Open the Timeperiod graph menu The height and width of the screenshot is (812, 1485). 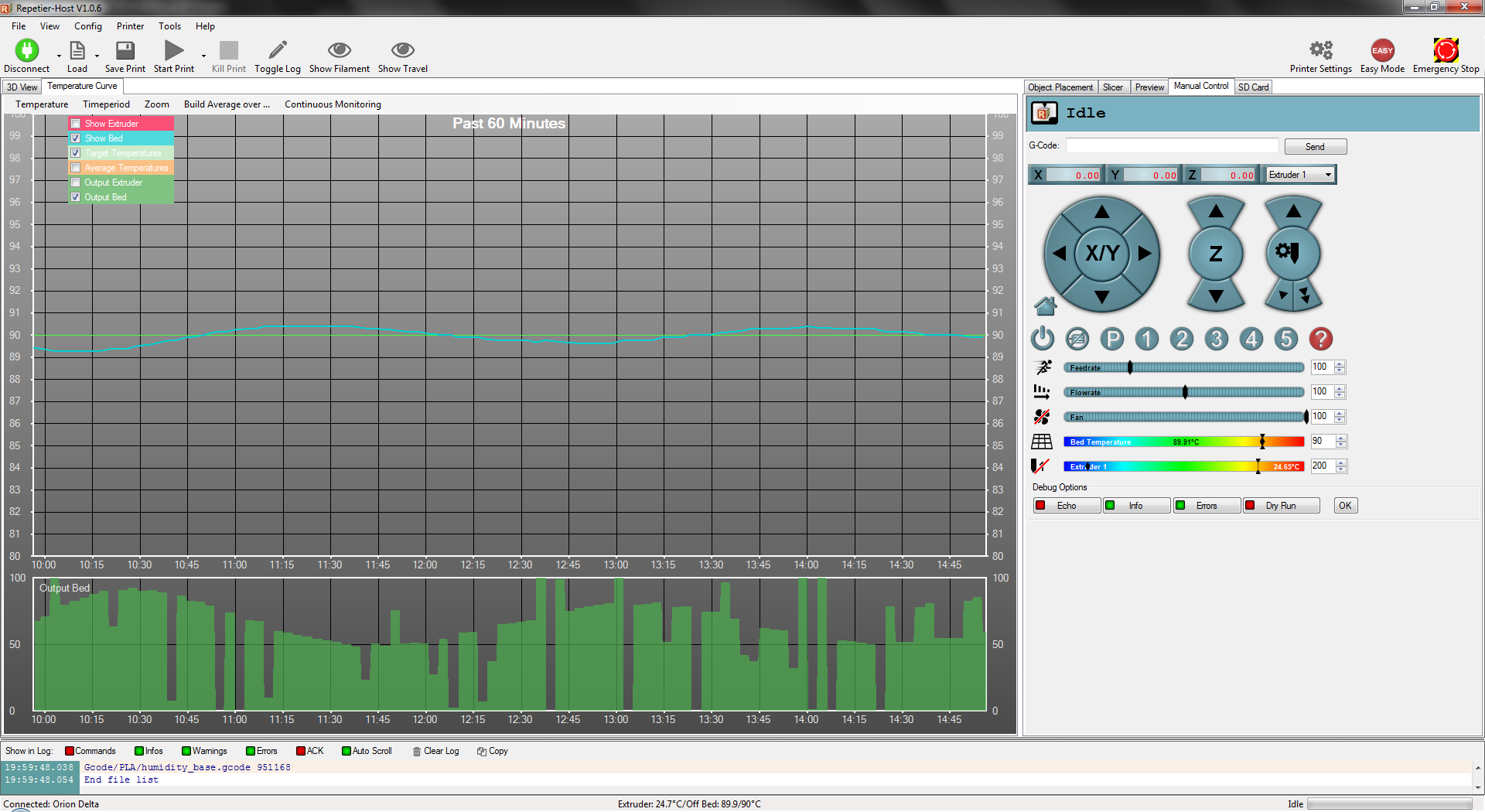point(106,104)
